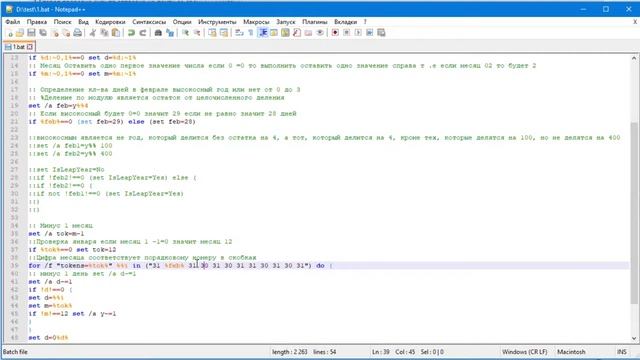
Task: Open Опции menu
Action: pyautogui.click(x=182, y=22)
